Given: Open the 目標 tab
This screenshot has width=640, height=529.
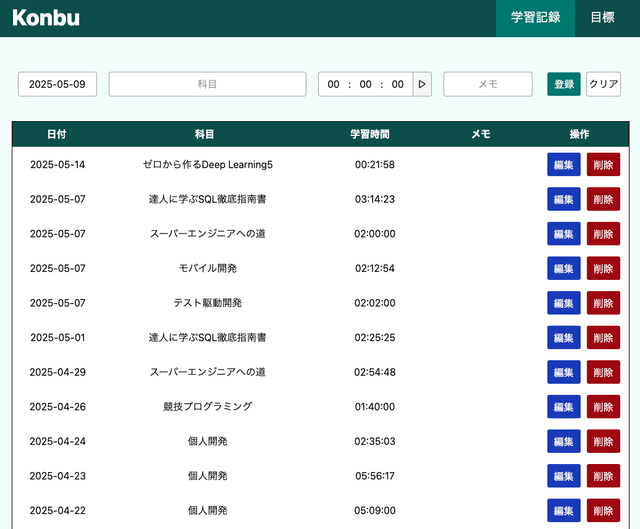Looking at the screenshot, I should 602,18.
